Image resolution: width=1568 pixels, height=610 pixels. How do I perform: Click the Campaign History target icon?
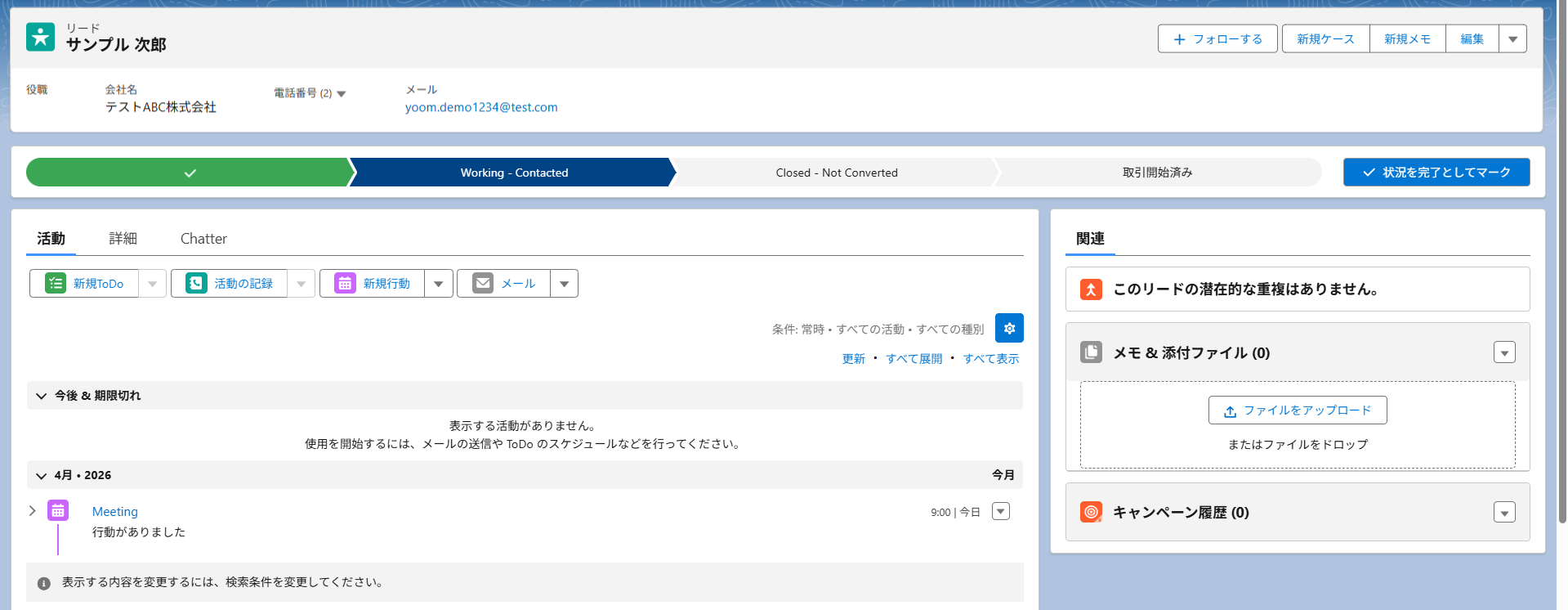1091,512
